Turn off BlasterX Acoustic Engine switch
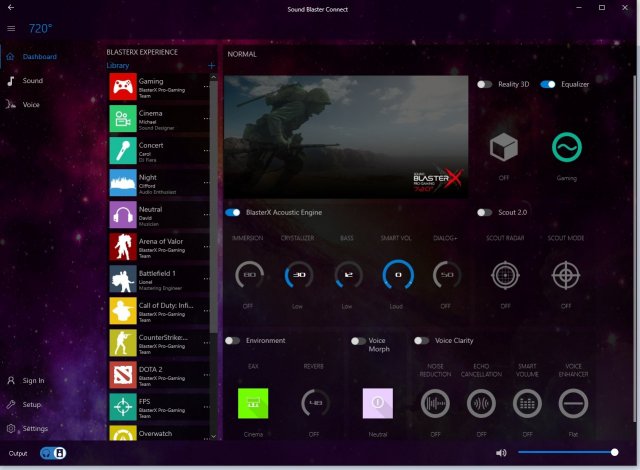Screen dimensions: 640x470 233,212
